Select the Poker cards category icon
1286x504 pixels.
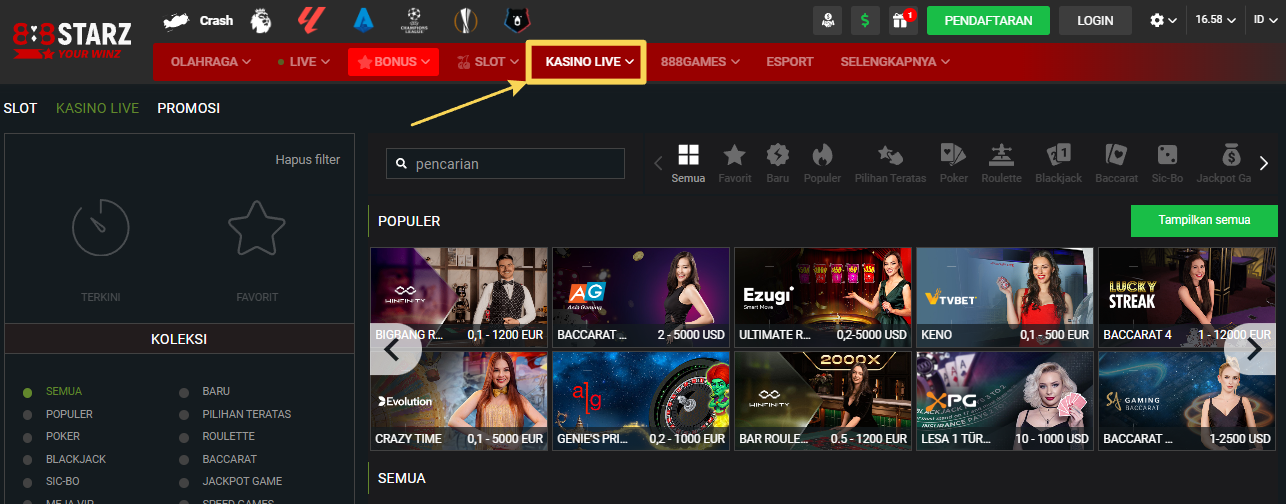point(953,155)
